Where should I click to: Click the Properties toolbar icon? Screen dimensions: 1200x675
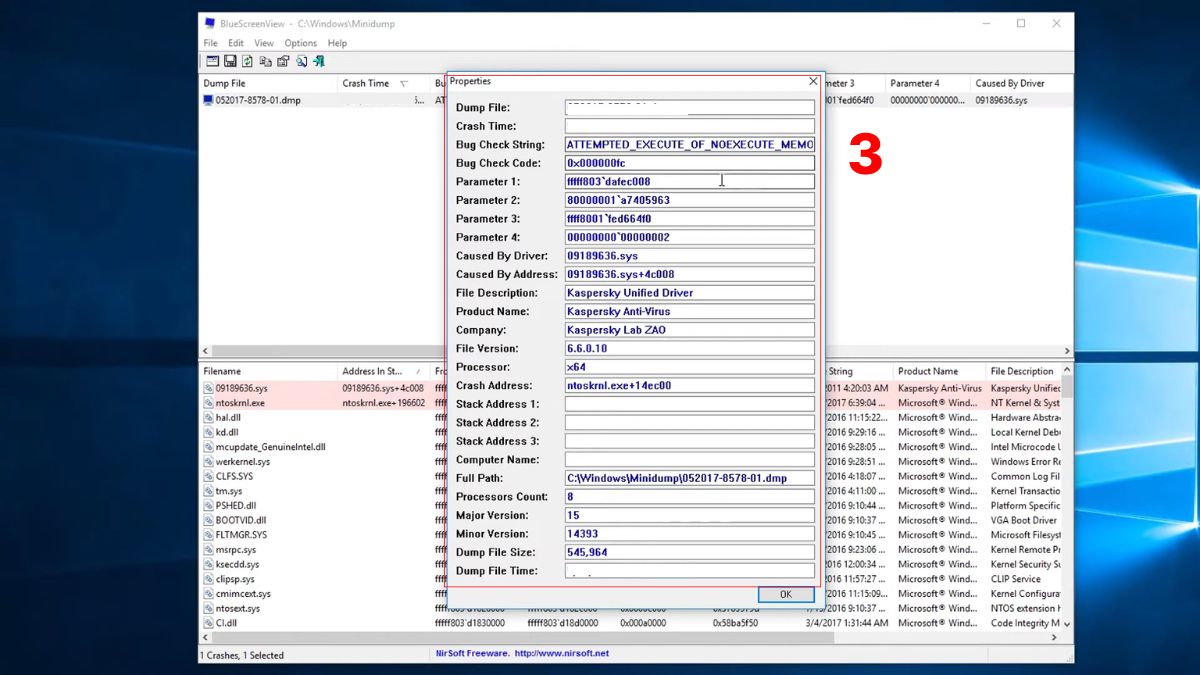tap(283, 61)
